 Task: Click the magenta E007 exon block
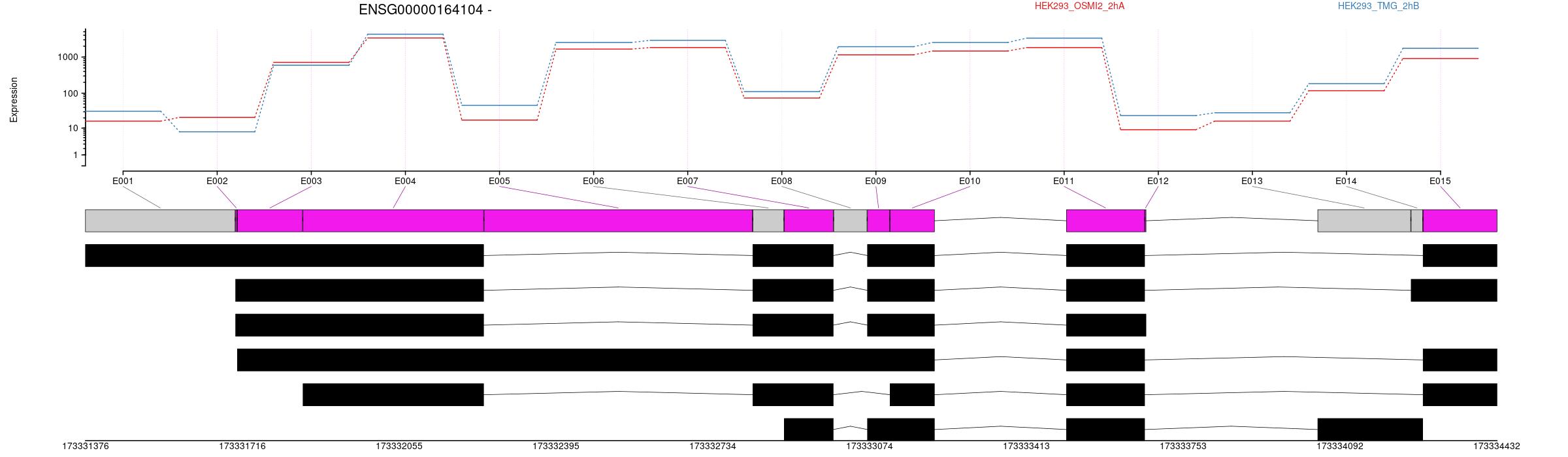[x=809, y=221]
